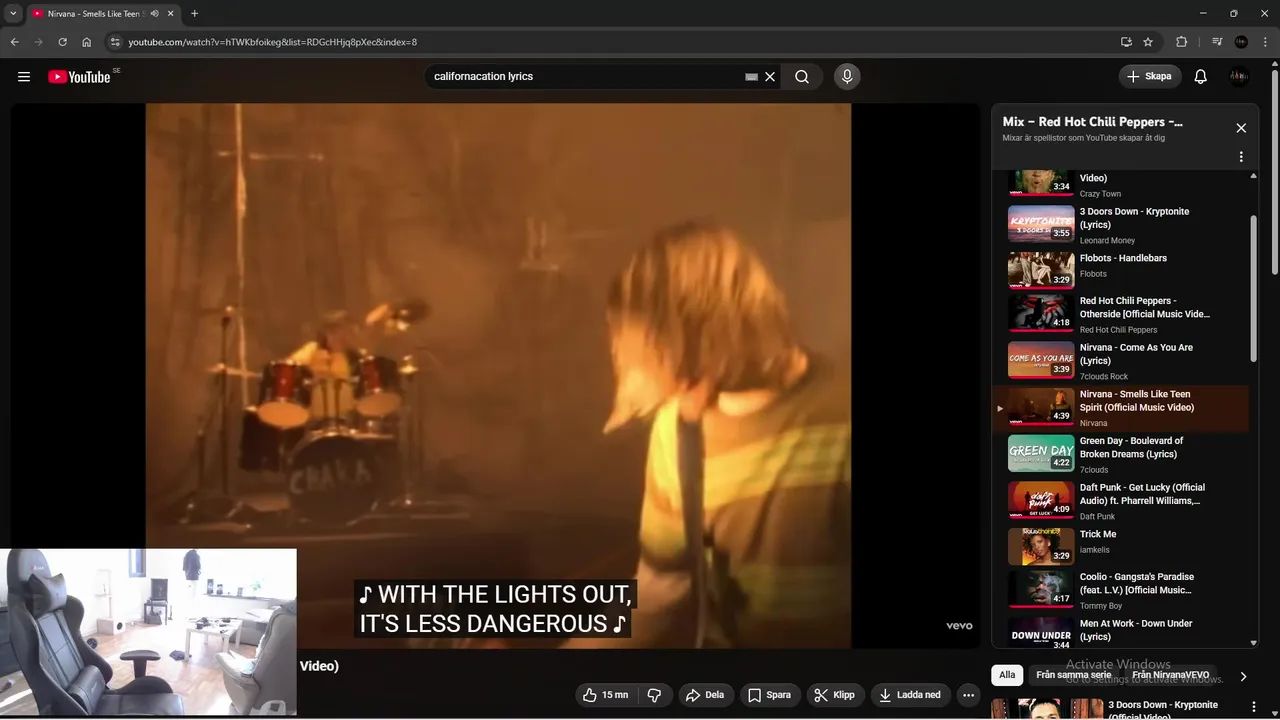Save the video with Spara button
The height and width of the screenshot is (720, 1280).
pos(770,695)
